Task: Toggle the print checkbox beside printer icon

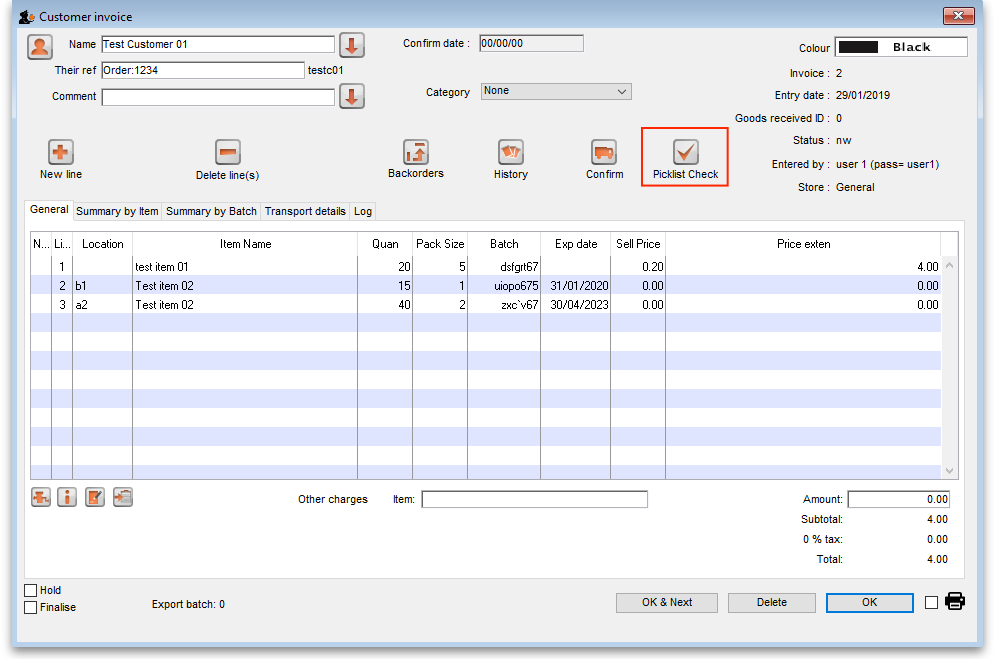Action: 932,603
